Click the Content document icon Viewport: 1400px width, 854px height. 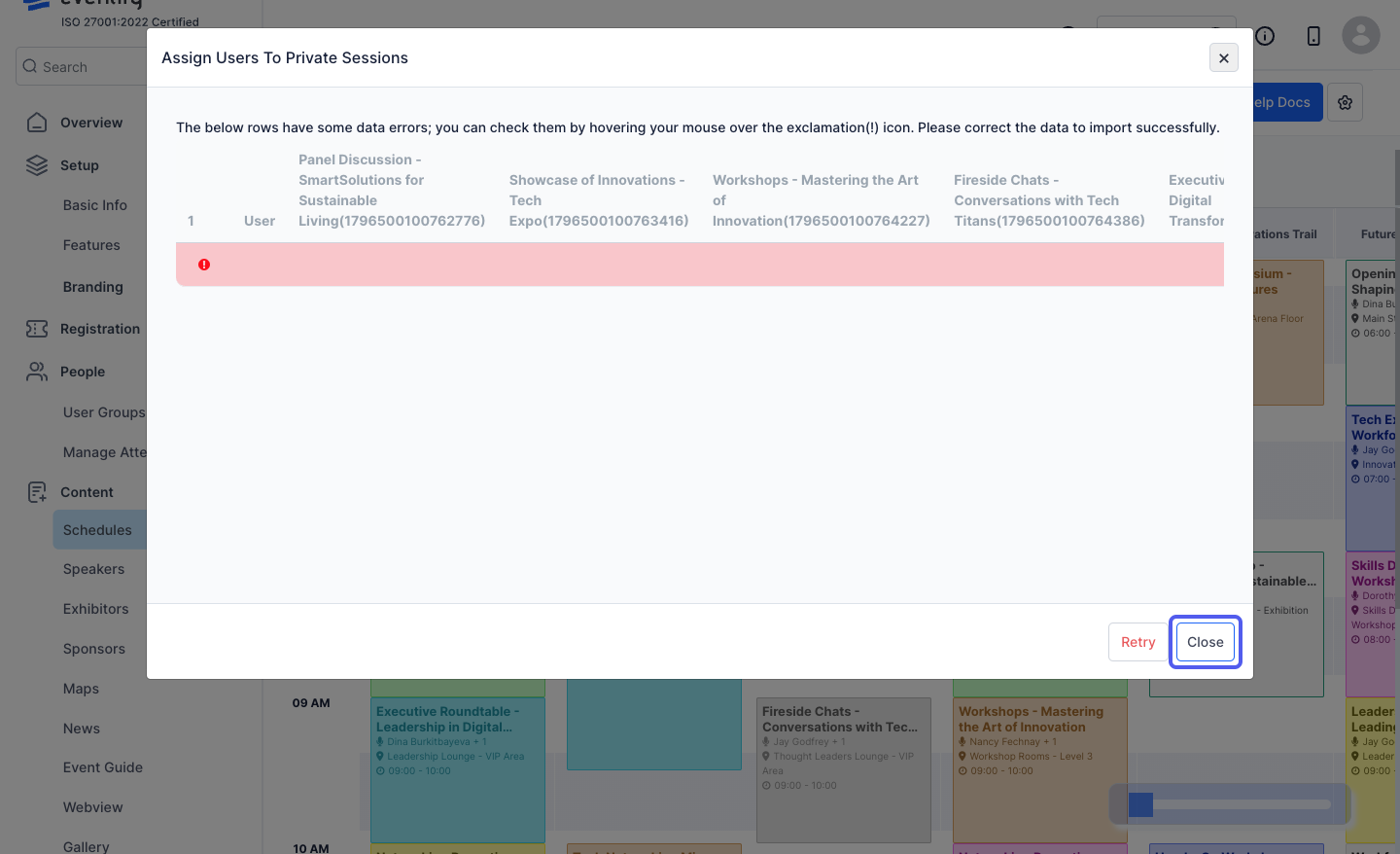37,492
